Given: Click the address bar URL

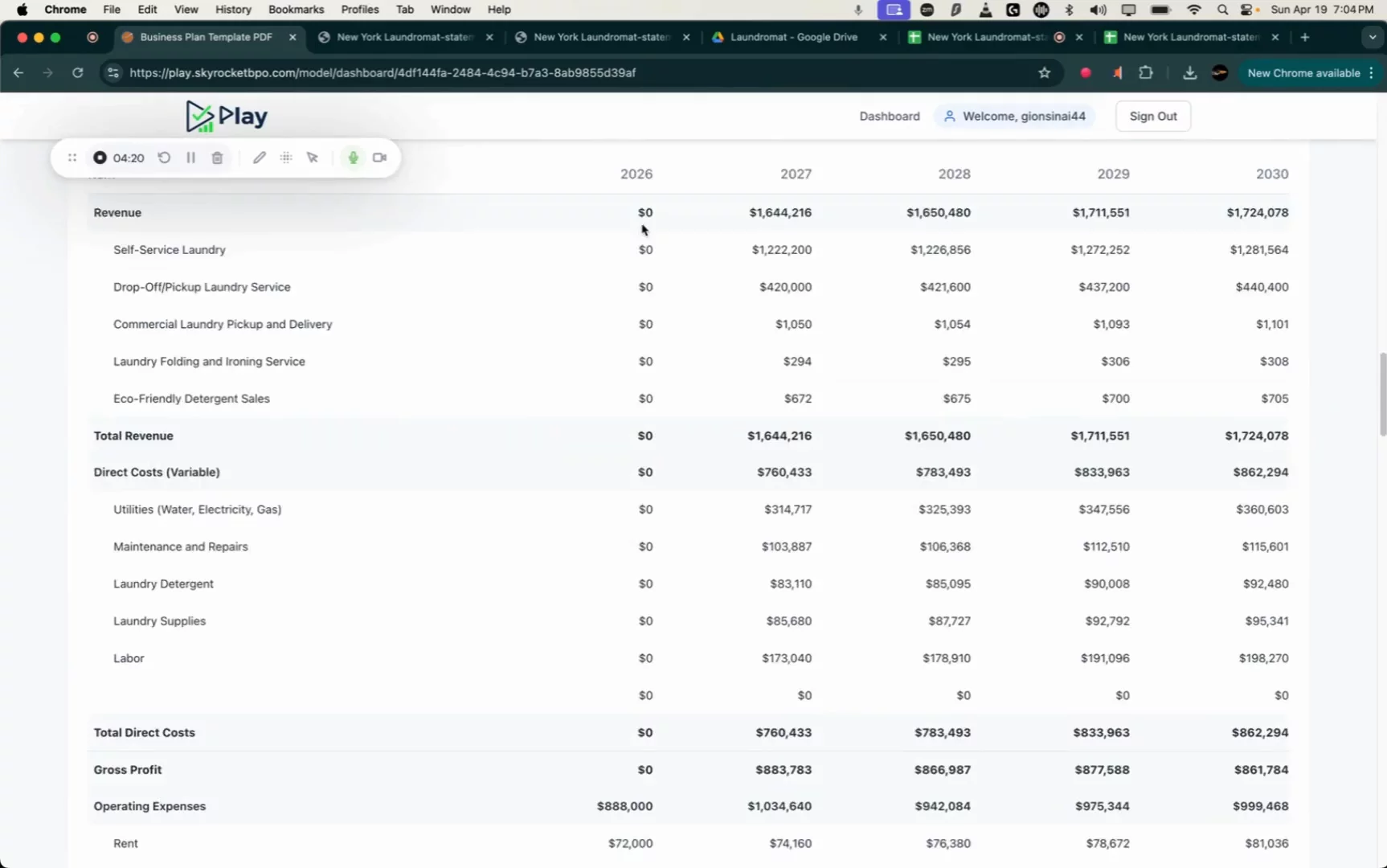Looking at the screenshot, I should [x=383, y=72].
